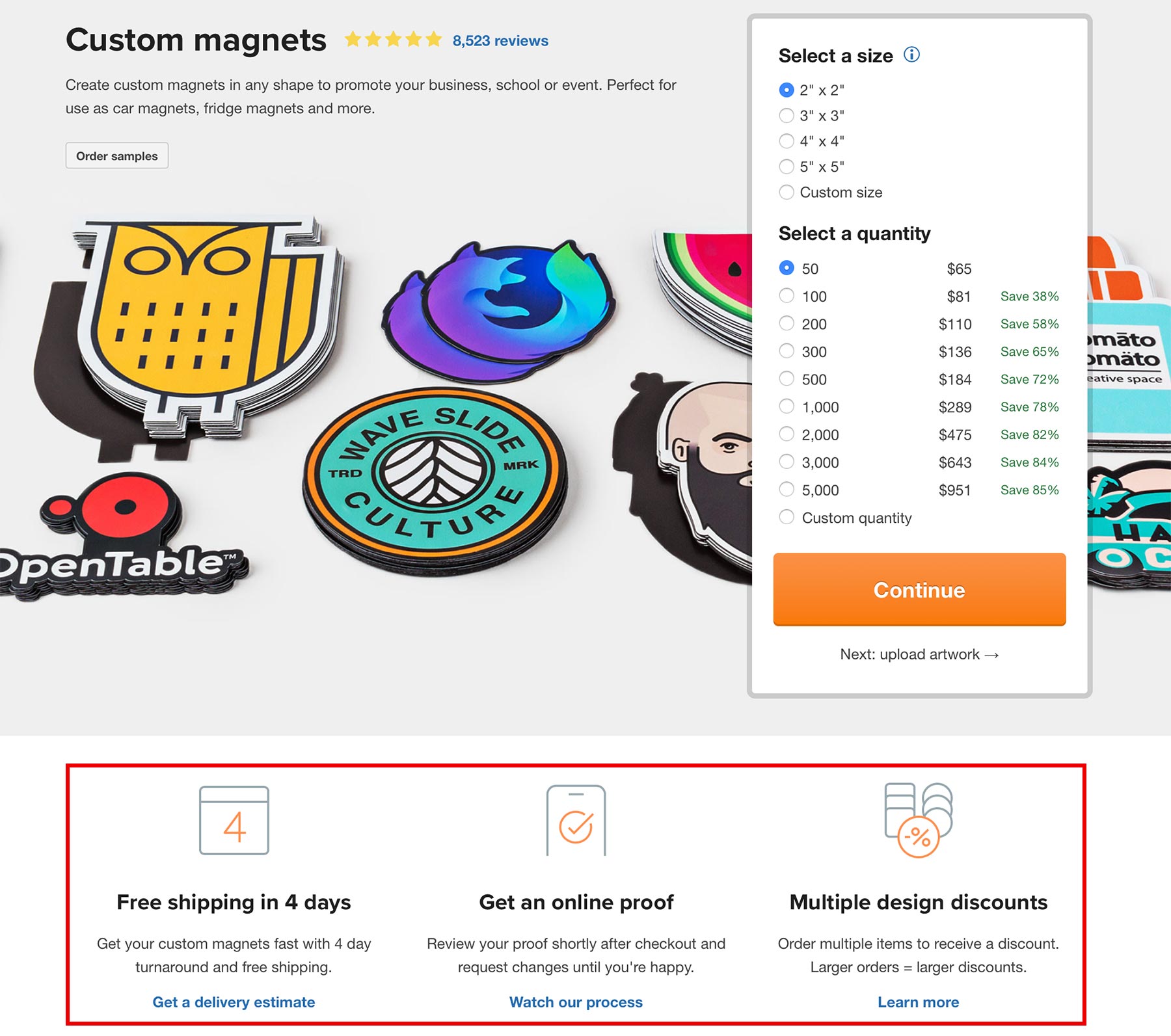Viewport: 1171px width, 1036px height.
Task: Select quantity 100 for $81
Action: pos(787,297)
